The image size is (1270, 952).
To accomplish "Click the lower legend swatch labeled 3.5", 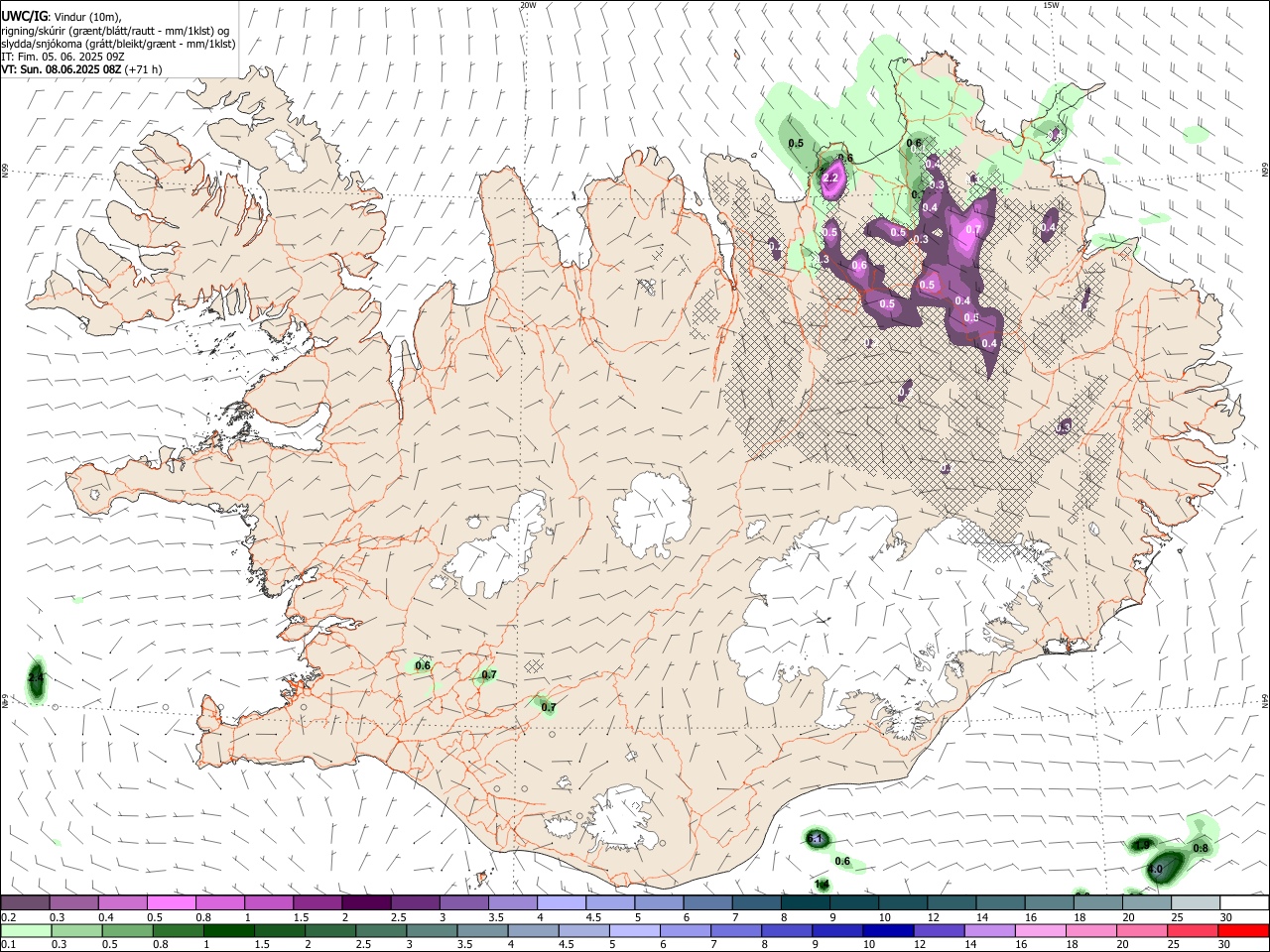I will (481, 931).
